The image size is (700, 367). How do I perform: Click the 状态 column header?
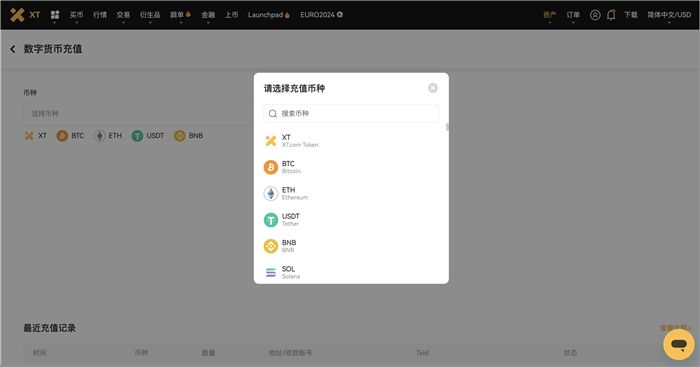point(571,353)
